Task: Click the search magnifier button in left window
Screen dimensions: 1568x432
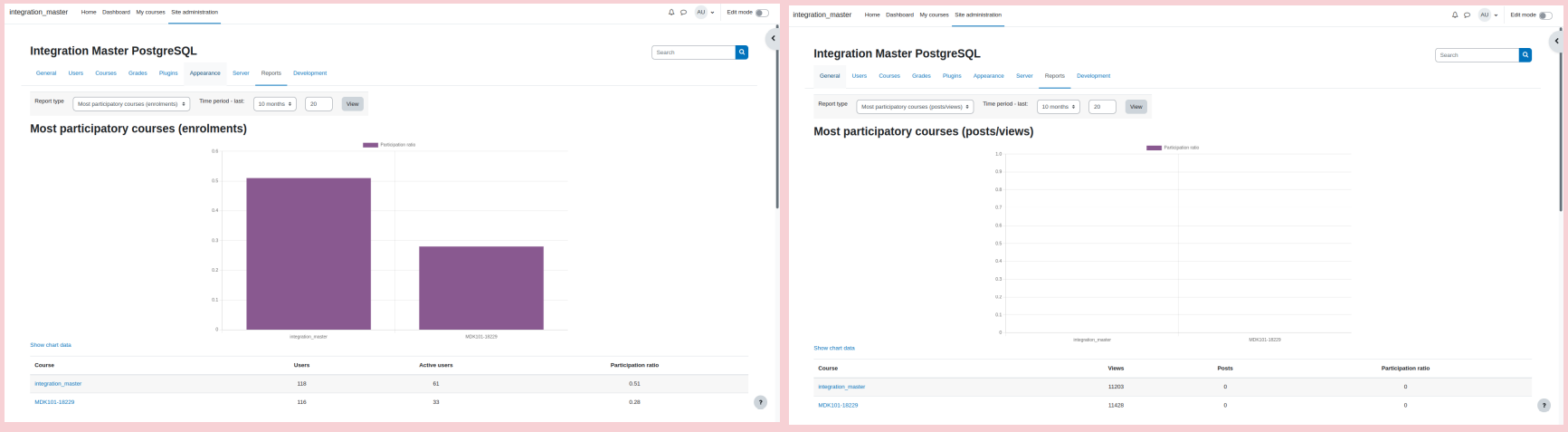Action: point(742,53)
